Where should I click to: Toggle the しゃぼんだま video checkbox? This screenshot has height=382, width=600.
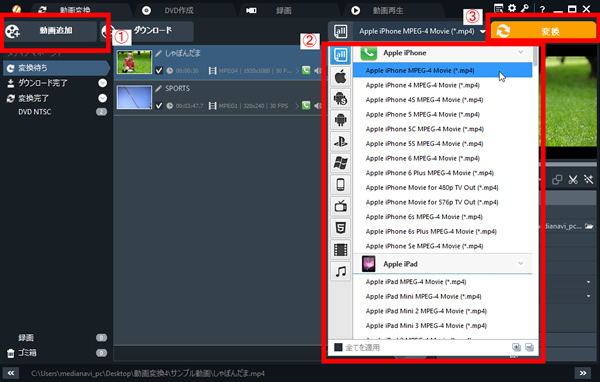(x=159, y=70)
